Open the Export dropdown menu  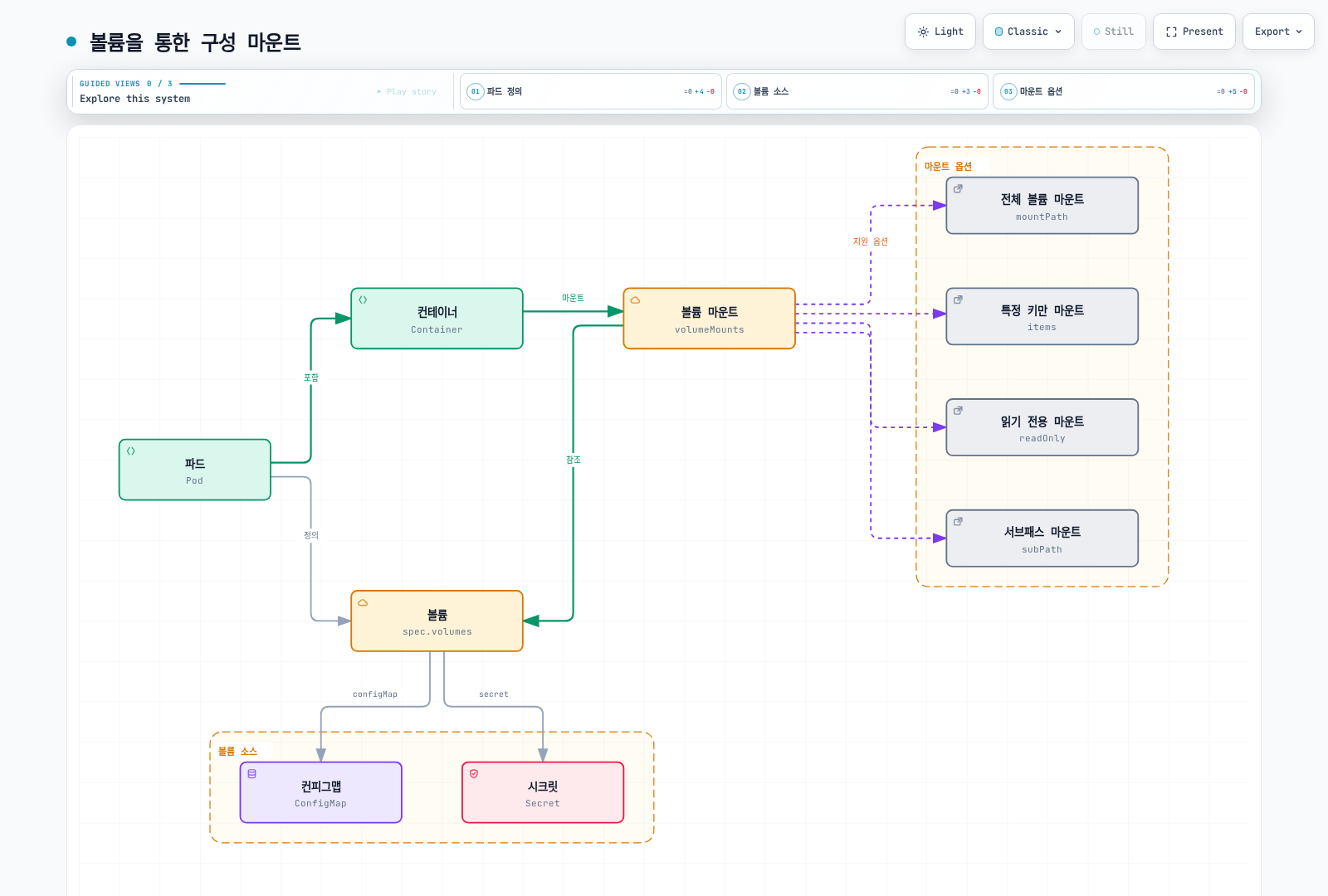(x=1278, y=32)
